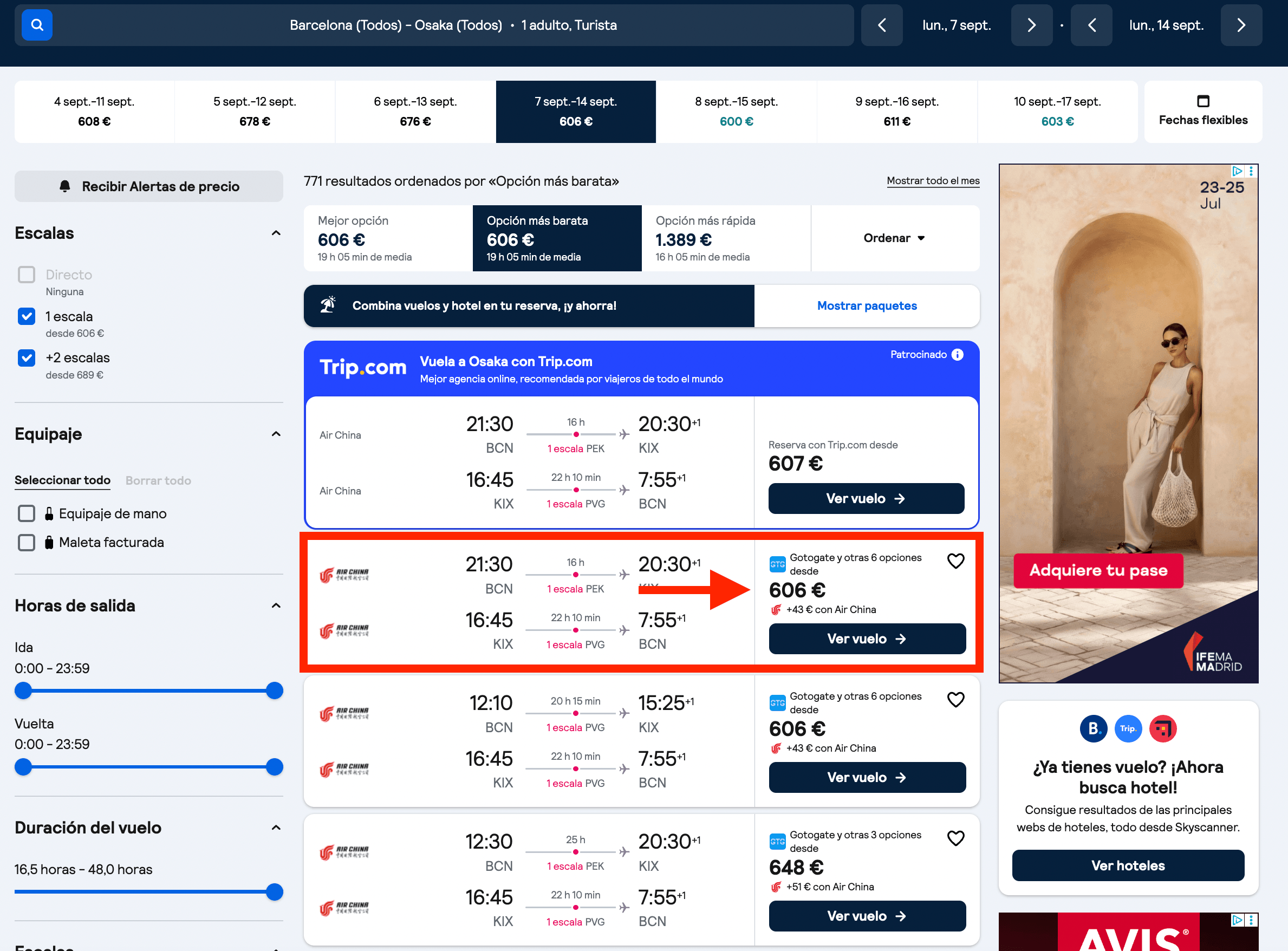Collapse the Escalas filter section
Image resolution: width=1288 pixels, height=951 pixels.
click(x=276, y=233)
